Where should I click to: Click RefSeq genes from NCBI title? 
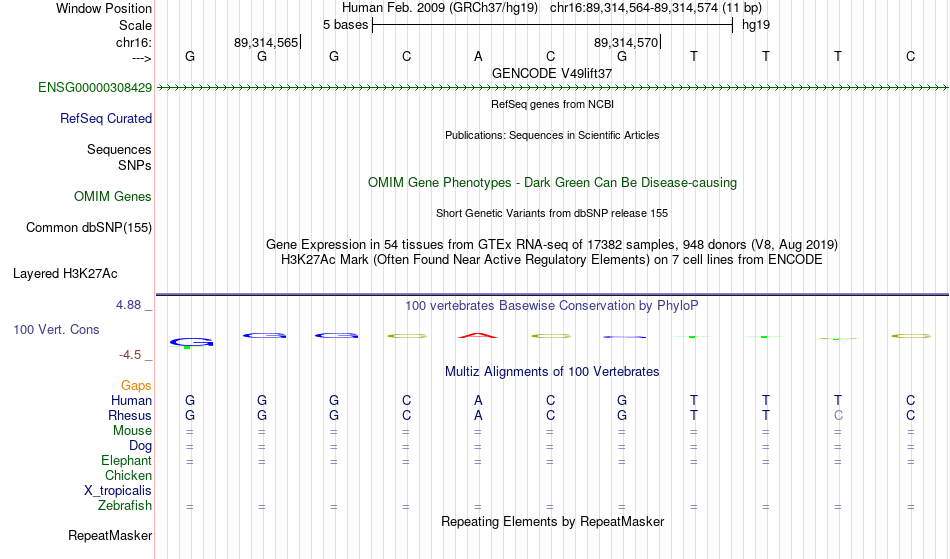pos(552,104)
